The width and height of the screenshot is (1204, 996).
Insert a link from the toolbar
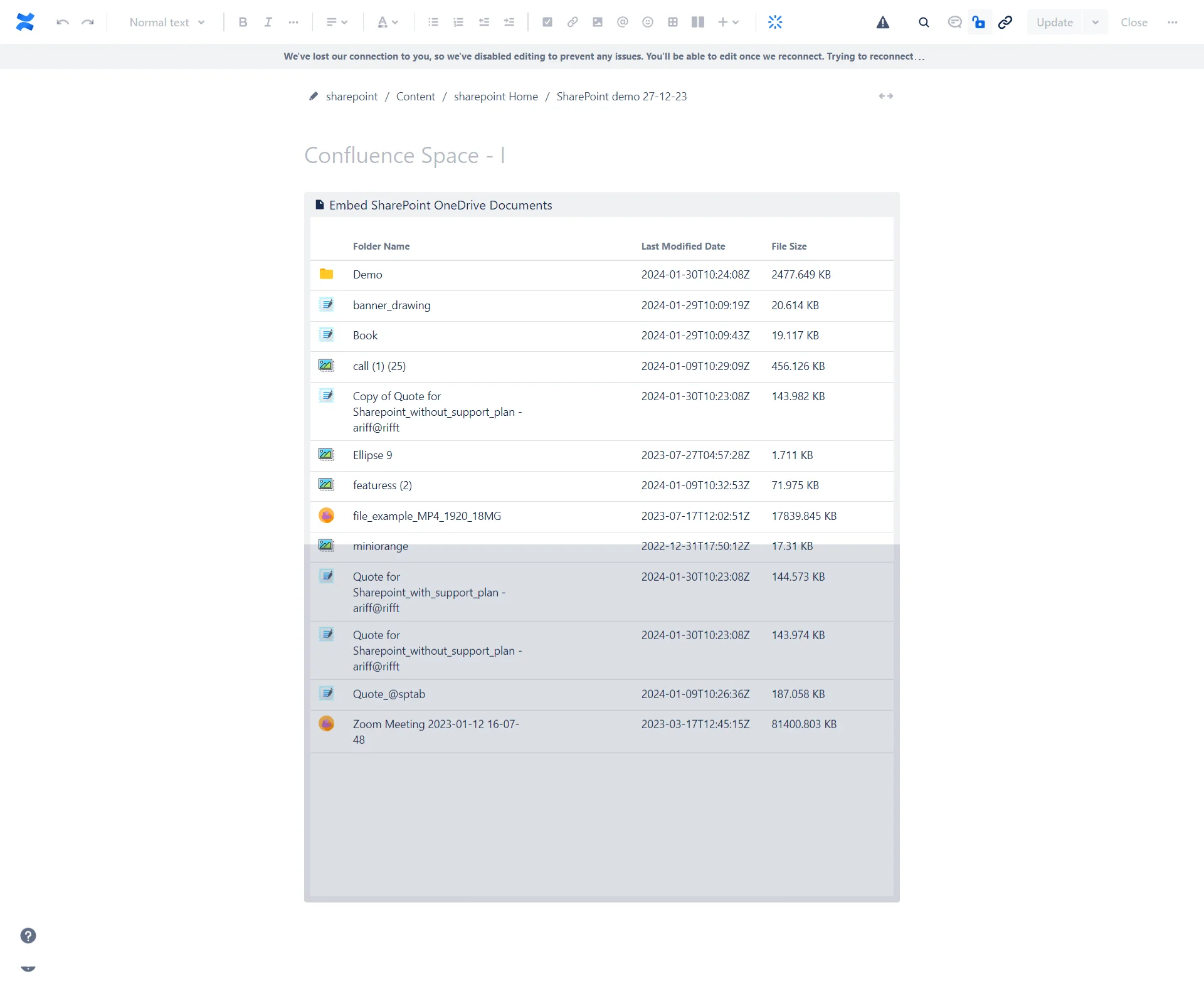(573, 23)
